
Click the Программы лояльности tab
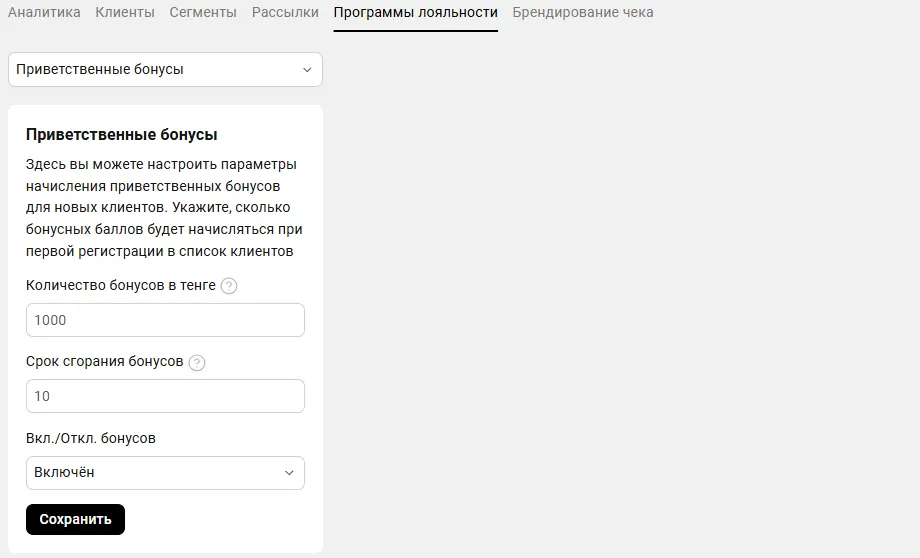[415, 13]
